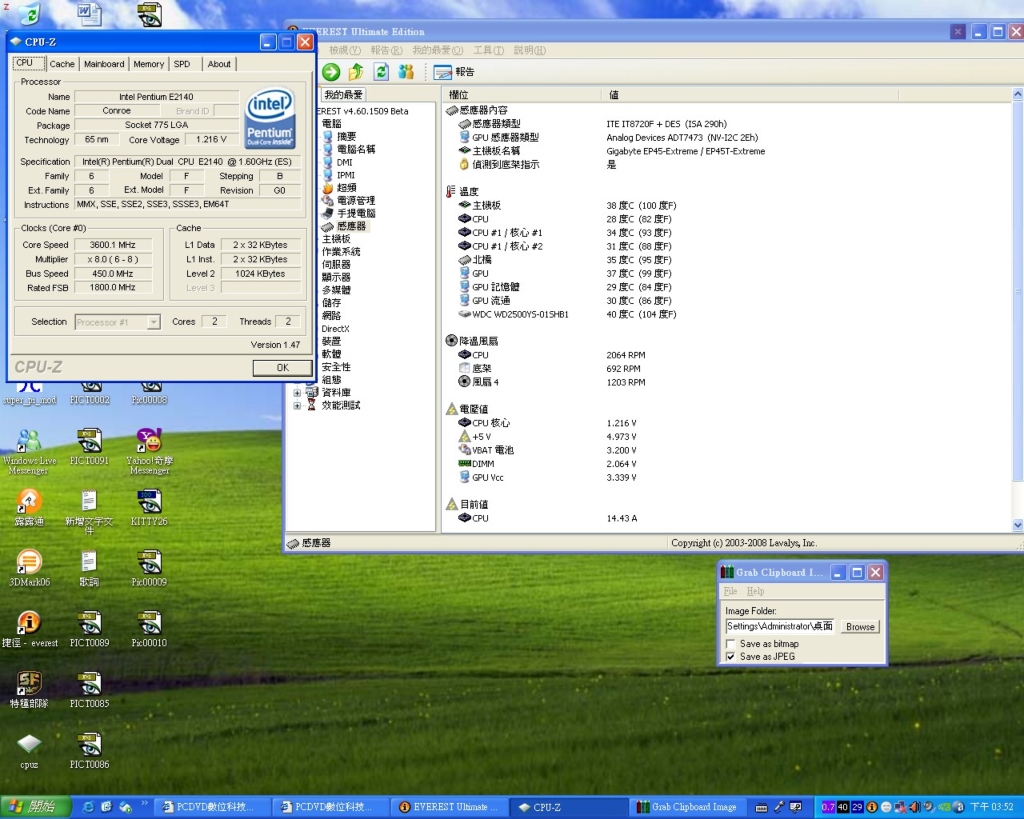Click the green forward arrow in EVEREST toolbar
This screenshot has width=1024, height=819.
point(331,72)
